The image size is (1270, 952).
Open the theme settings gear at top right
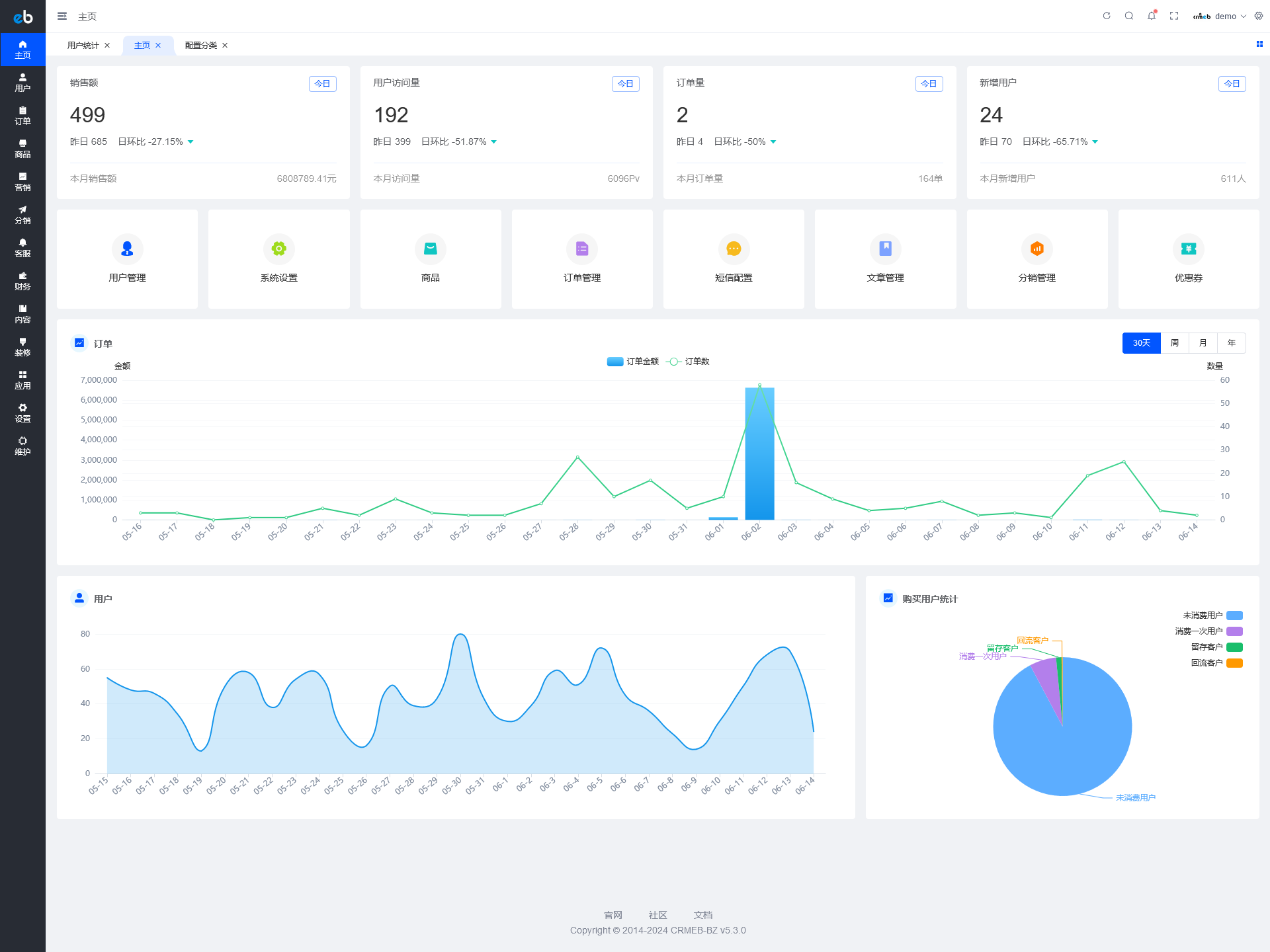[x=1259, y=16]
